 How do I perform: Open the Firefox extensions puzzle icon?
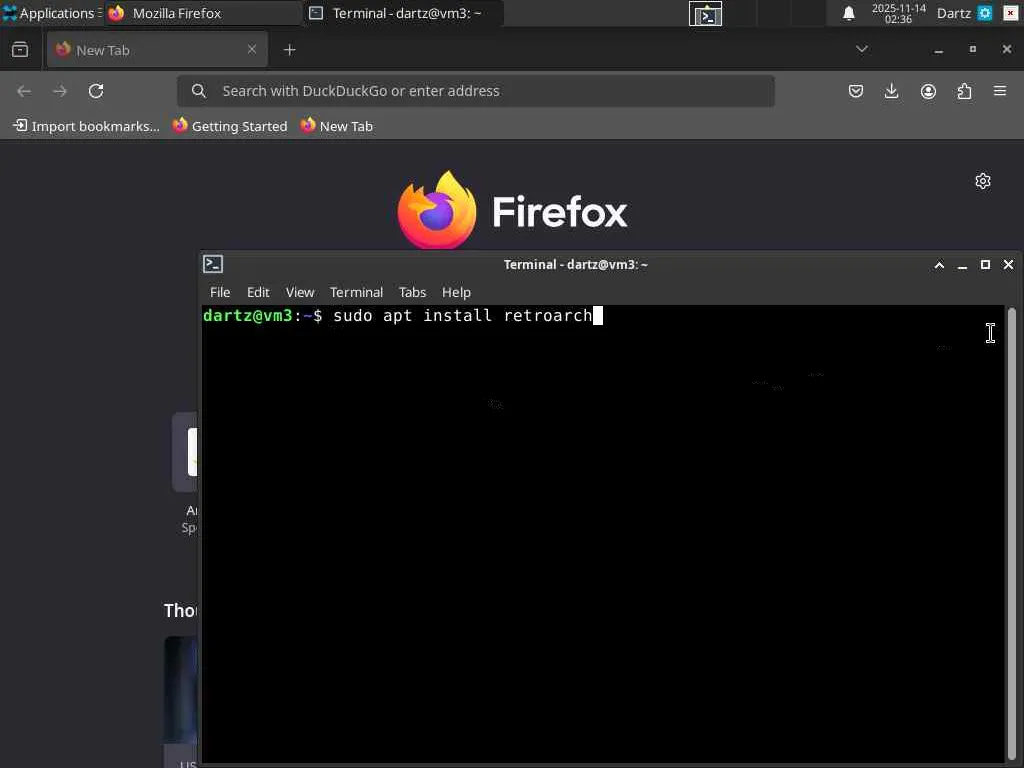(964, 91)
